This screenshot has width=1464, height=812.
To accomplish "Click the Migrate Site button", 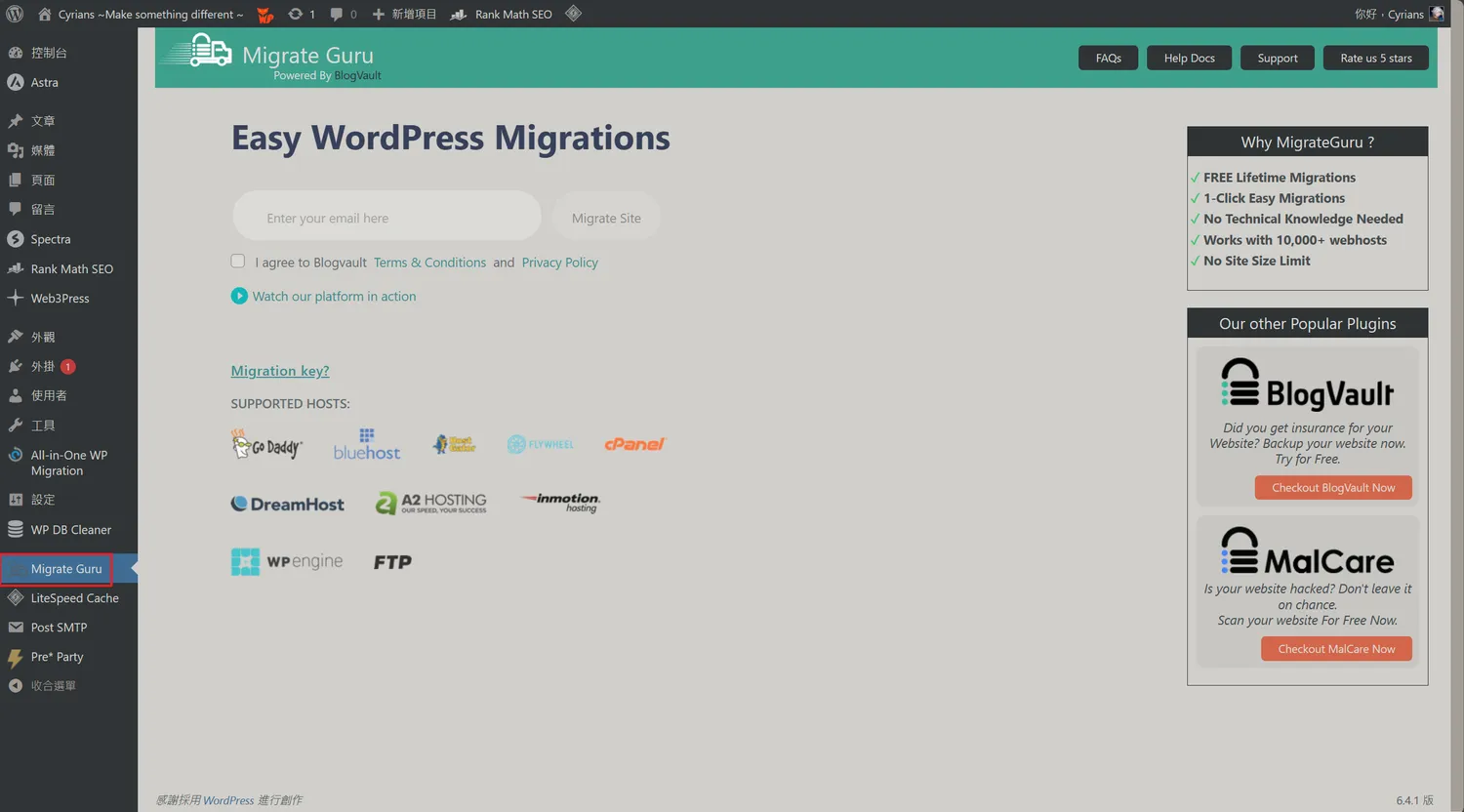I will coord(606,219).
